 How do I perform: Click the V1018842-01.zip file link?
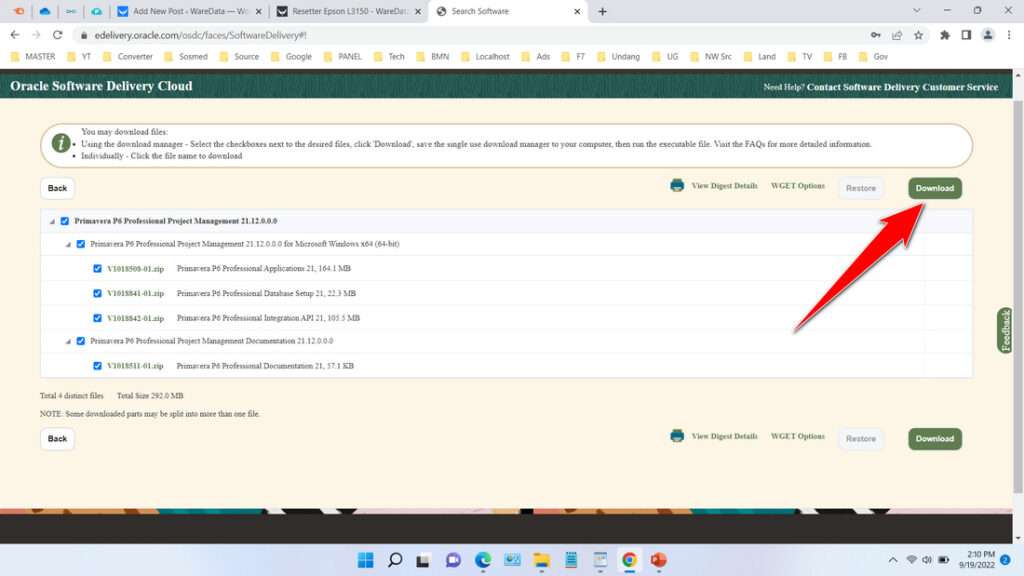click(x=135, y=318)
